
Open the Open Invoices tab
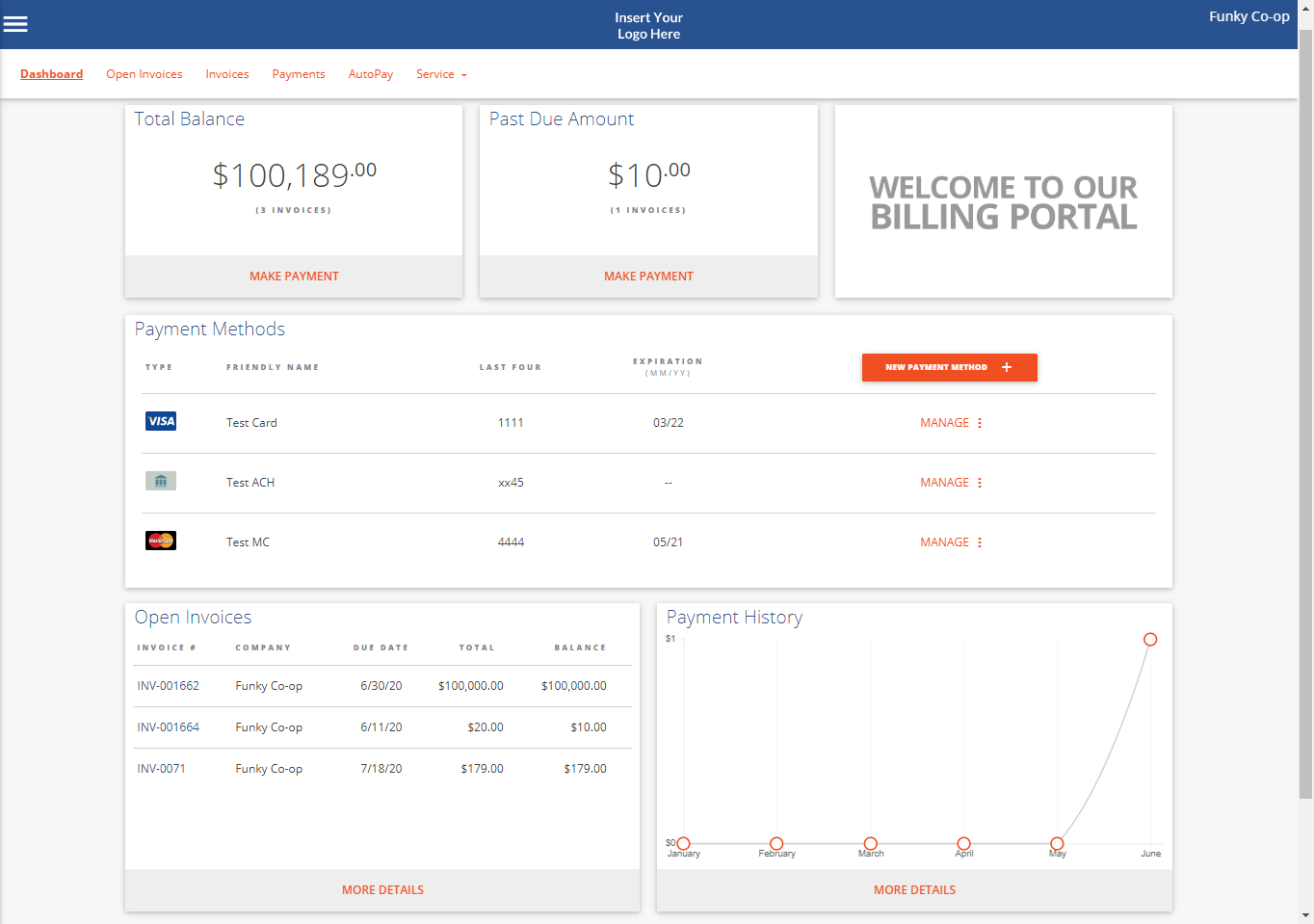[145, 74]
